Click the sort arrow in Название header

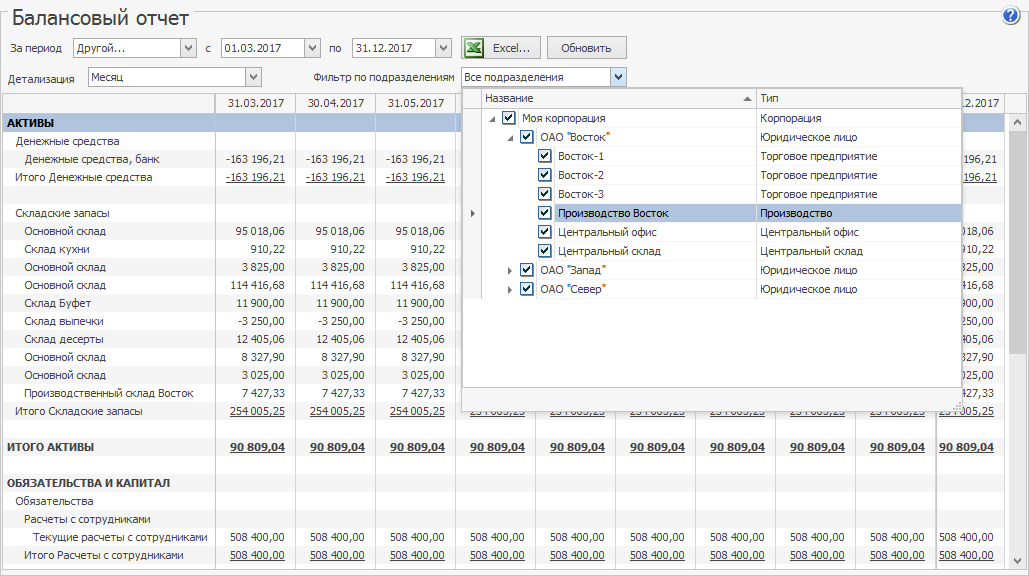coord(747,99)
